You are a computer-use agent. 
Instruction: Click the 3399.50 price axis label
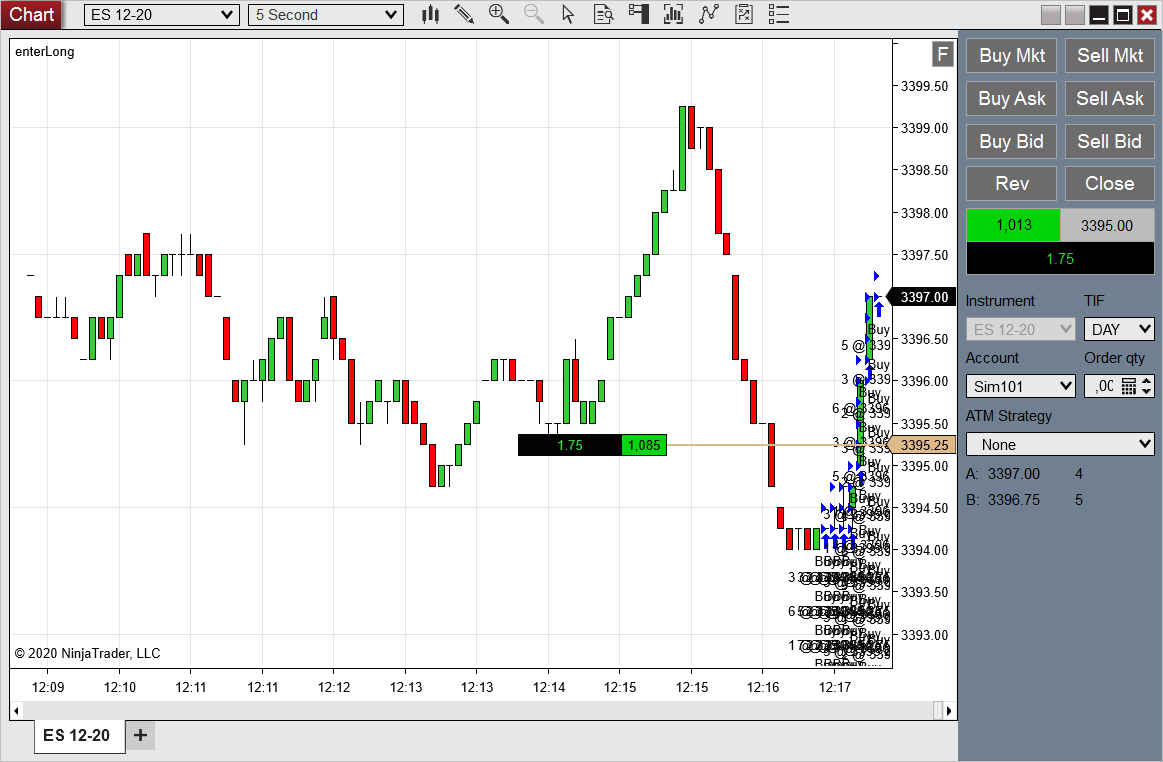[x=924, y=86]
